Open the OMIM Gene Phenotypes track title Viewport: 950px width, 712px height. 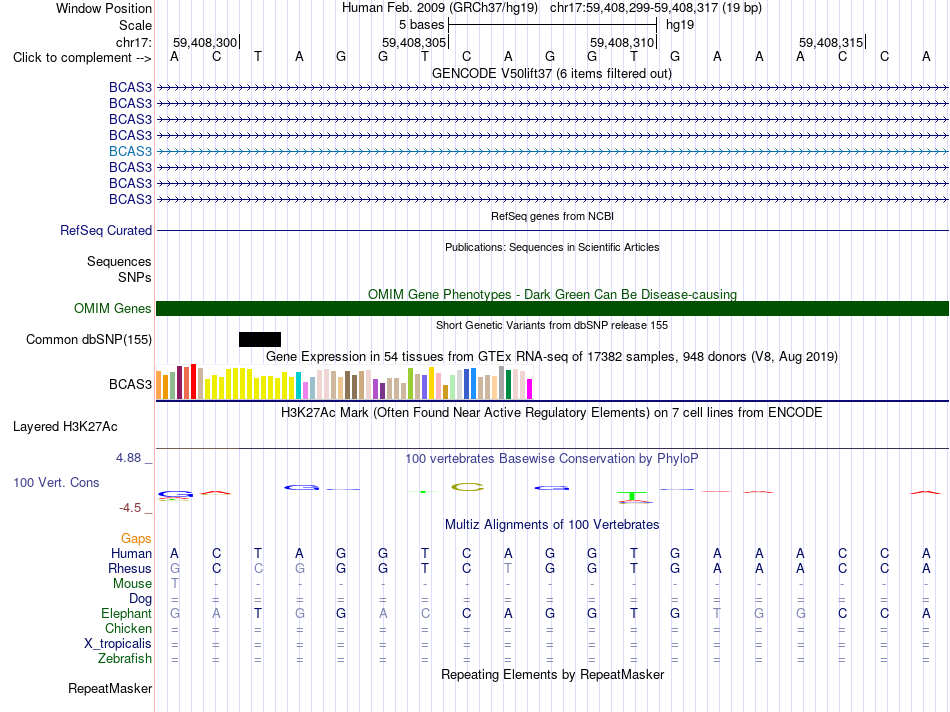[552, 294]
